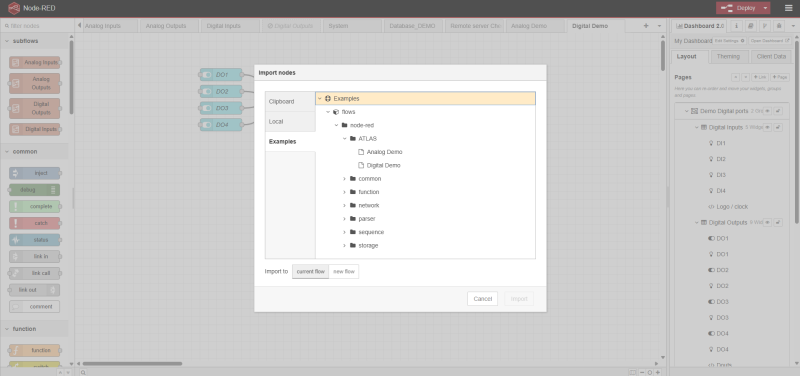The image size is (800, 376).
Task: Toggle visibility eye for Digital Inputs group
Action: point(767,127)
